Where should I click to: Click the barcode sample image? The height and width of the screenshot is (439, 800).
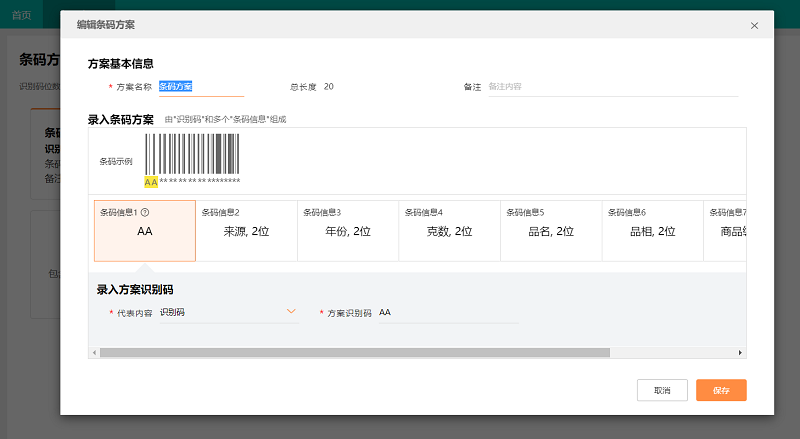click(192, 156)
